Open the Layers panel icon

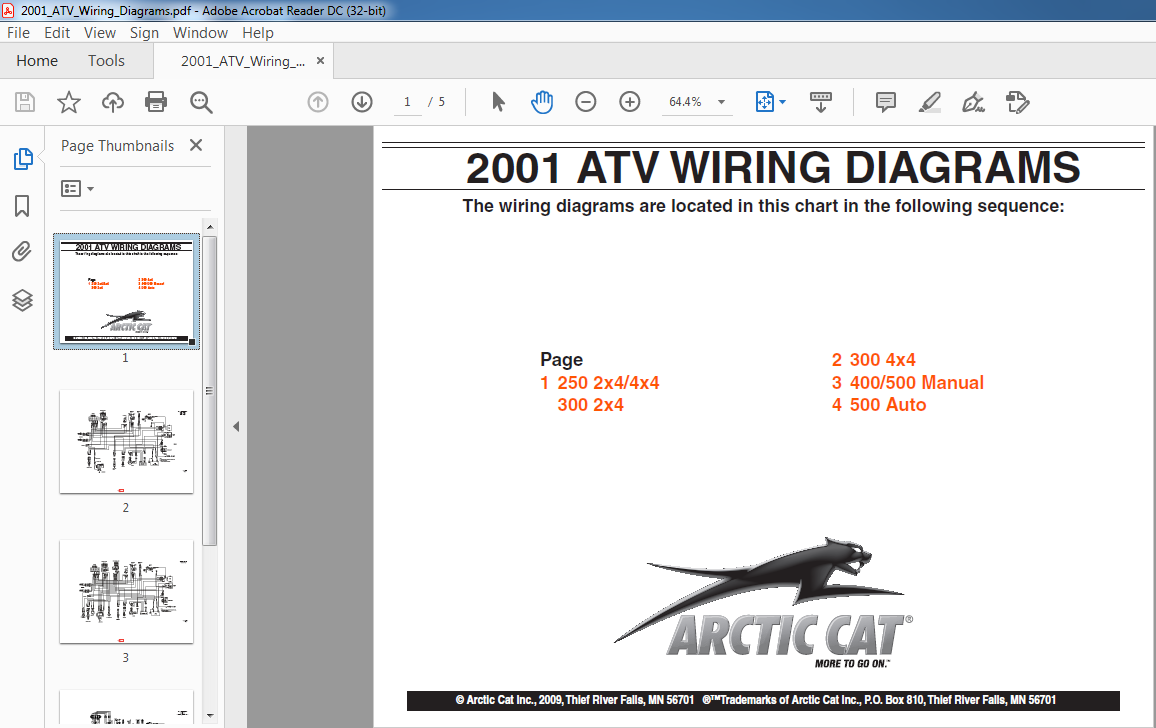point(22,300)
